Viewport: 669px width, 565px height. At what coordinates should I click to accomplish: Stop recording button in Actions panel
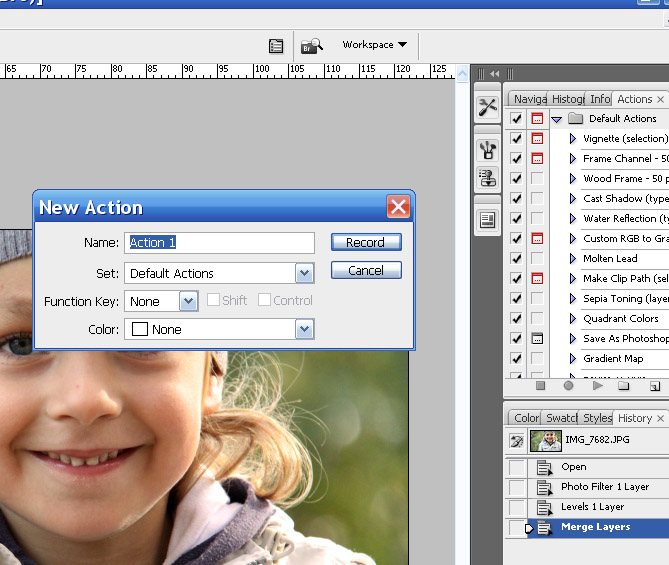(x=541, y=386)
